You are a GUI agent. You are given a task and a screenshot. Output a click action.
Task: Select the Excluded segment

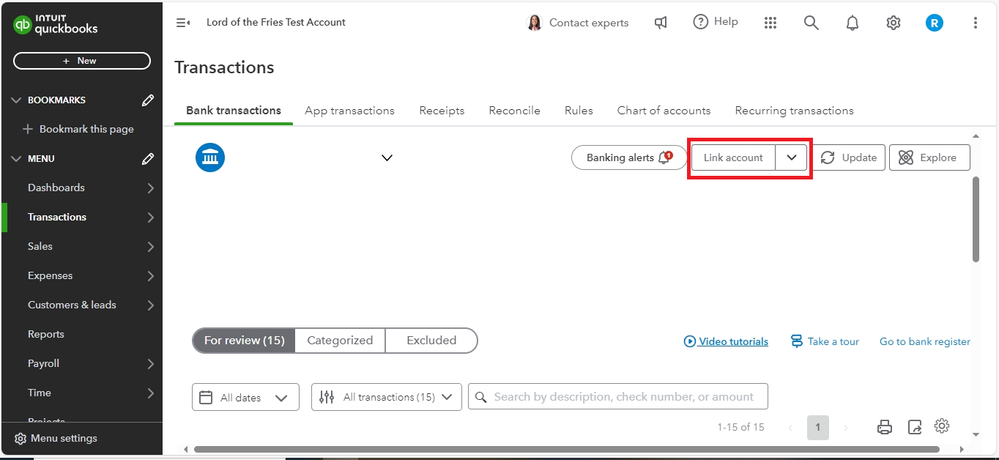[431, 340]
